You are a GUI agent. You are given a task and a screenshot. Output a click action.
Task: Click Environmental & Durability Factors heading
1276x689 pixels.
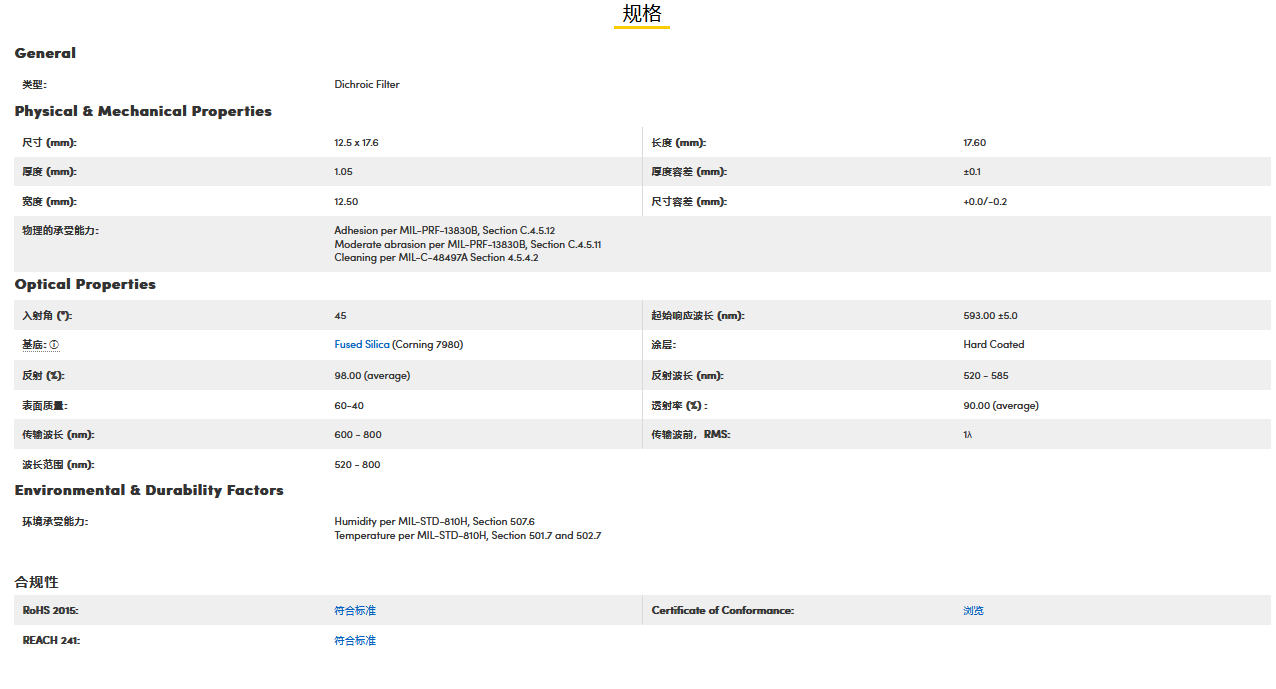[149, 490]
